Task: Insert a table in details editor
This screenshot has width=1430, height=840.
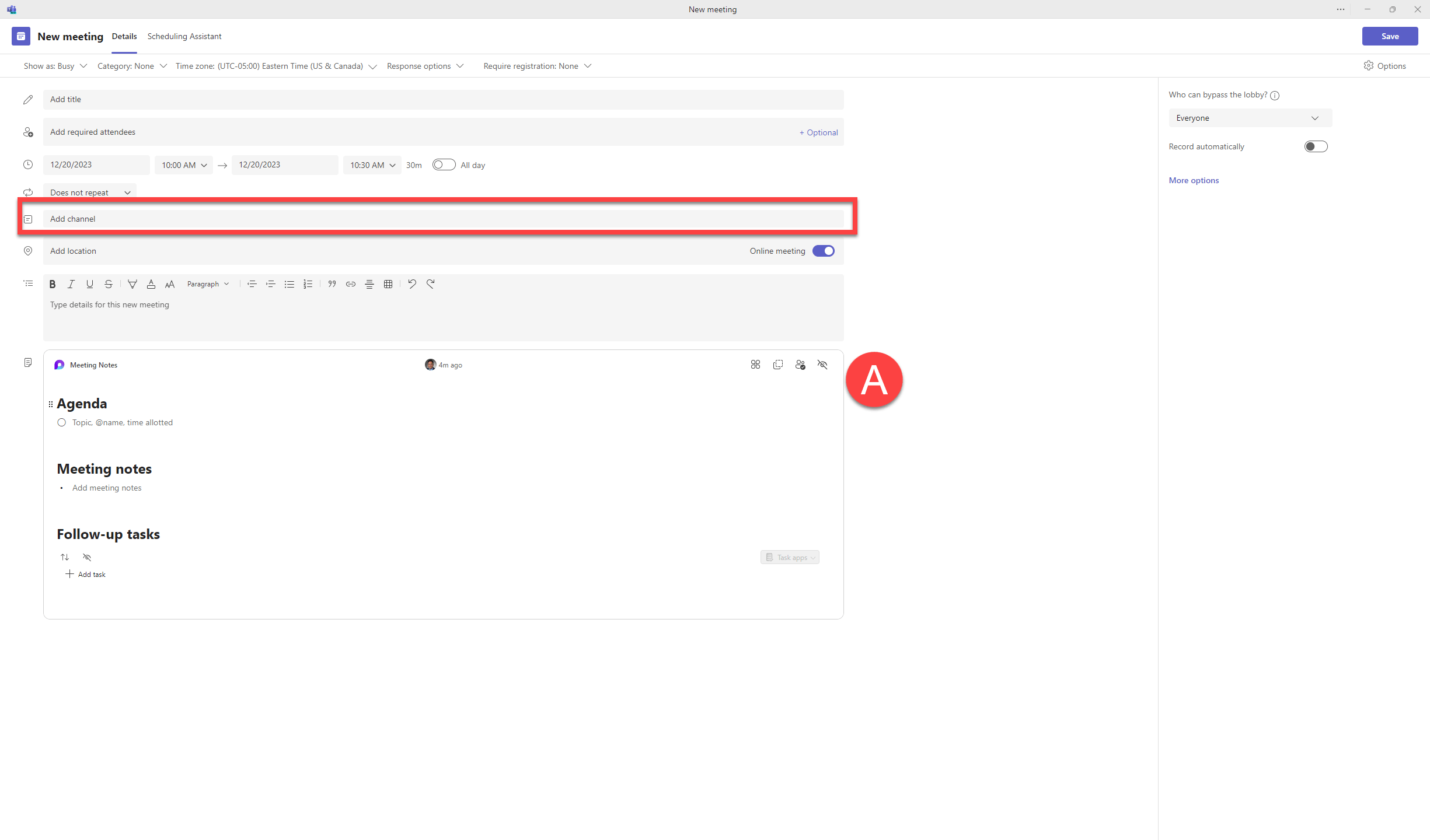Action: click(388, 284)
